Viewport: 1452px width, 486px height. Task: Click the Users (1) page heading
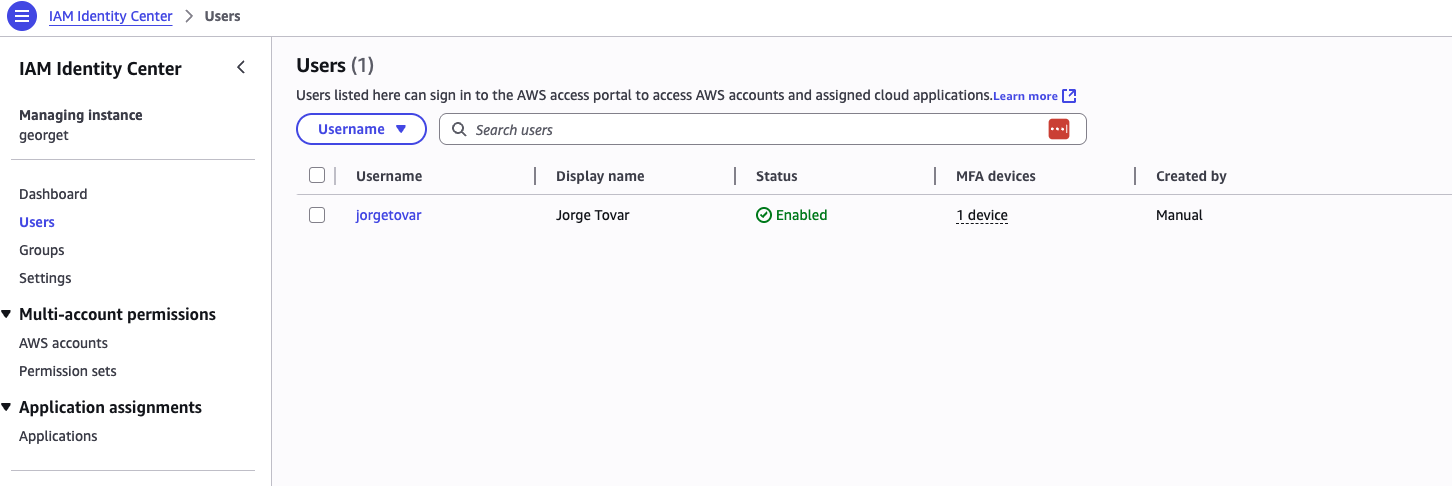[335, 65]
